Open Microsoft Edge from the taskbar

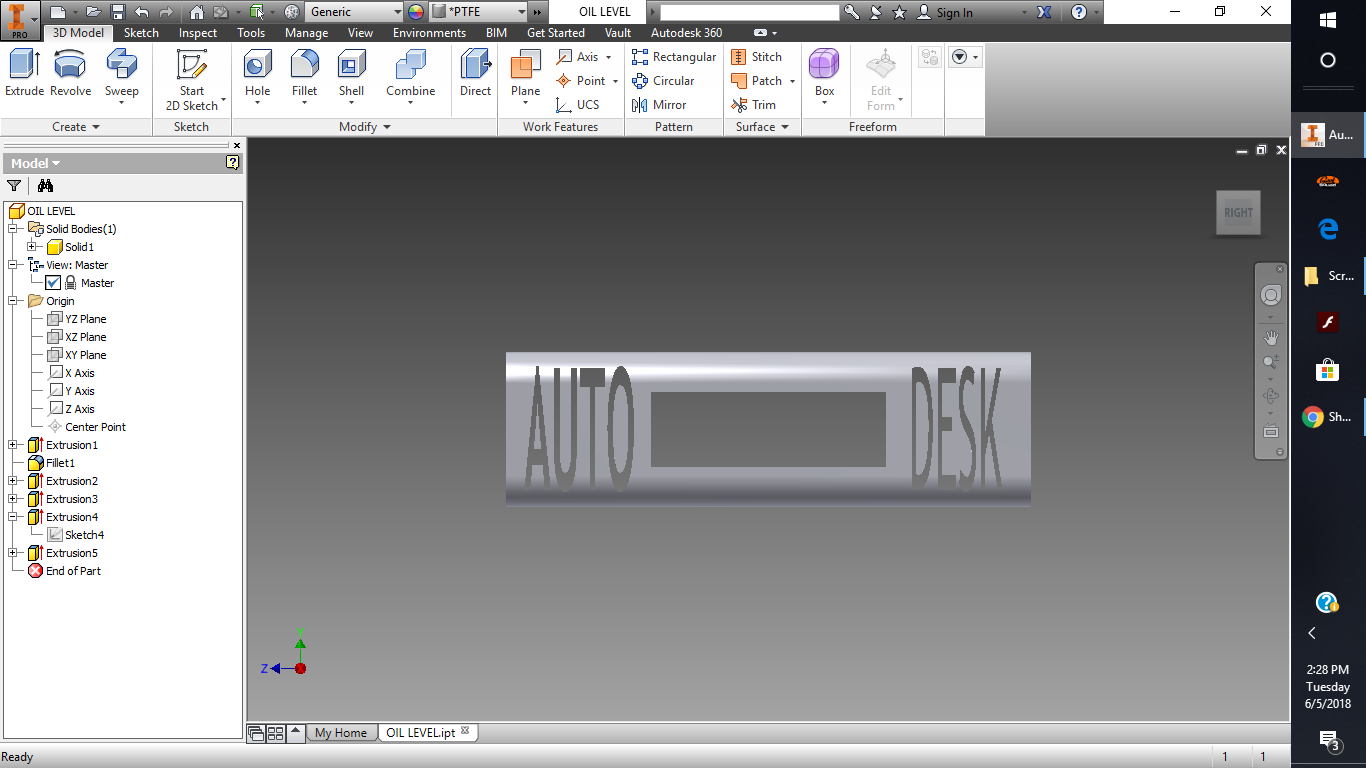pyautogui.click(x=1328, y=229)
